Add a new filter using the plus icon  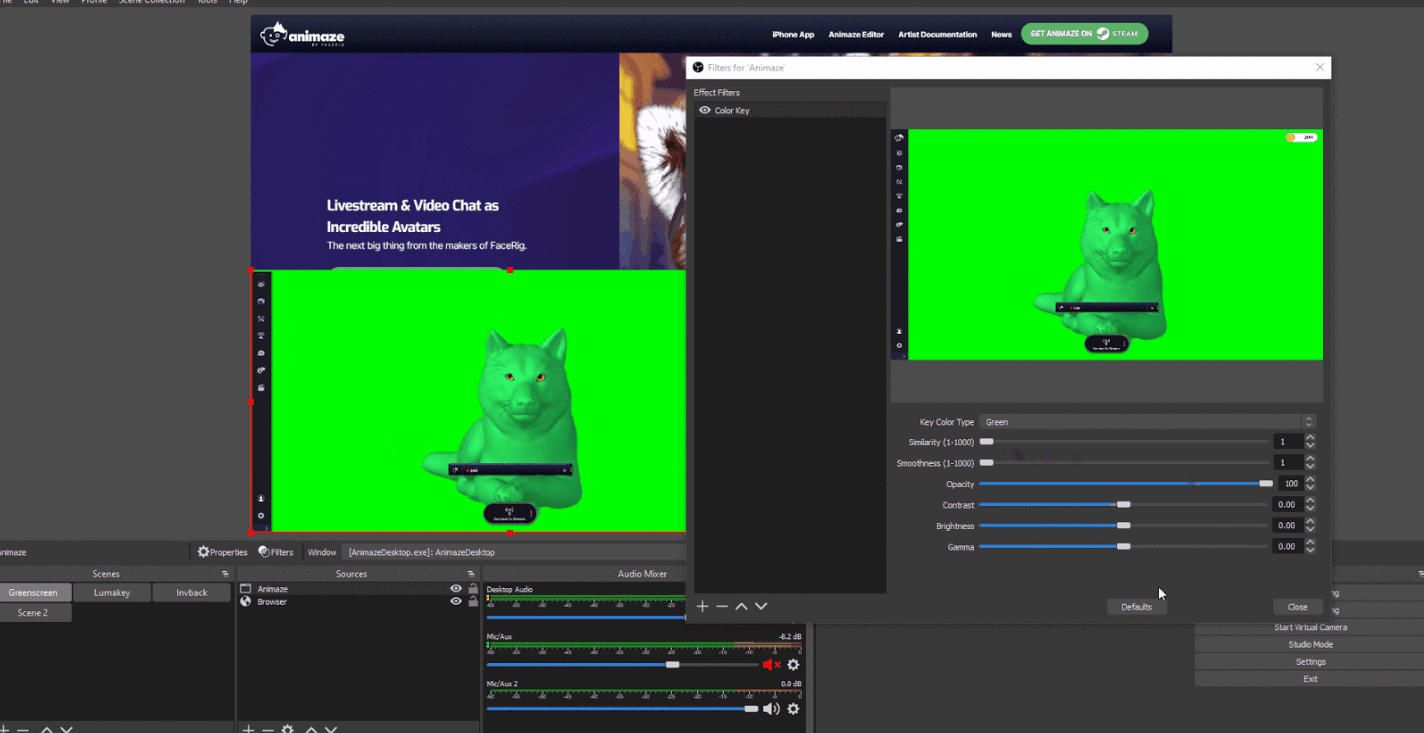click(x=702, y=606)
